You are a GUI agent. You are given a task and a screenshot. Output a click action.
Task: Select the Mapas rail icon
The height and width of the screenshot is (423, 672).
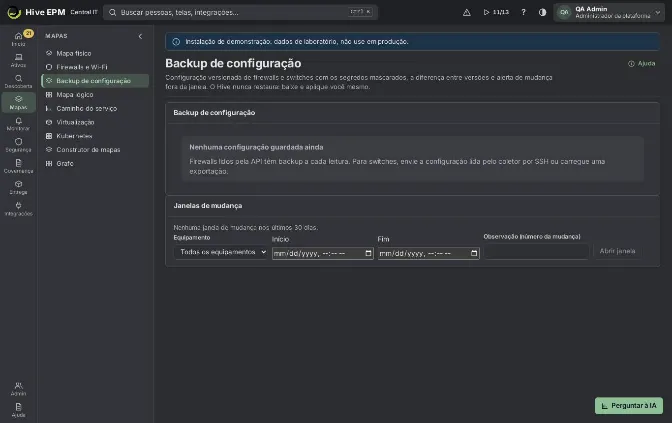pos(18,103)
